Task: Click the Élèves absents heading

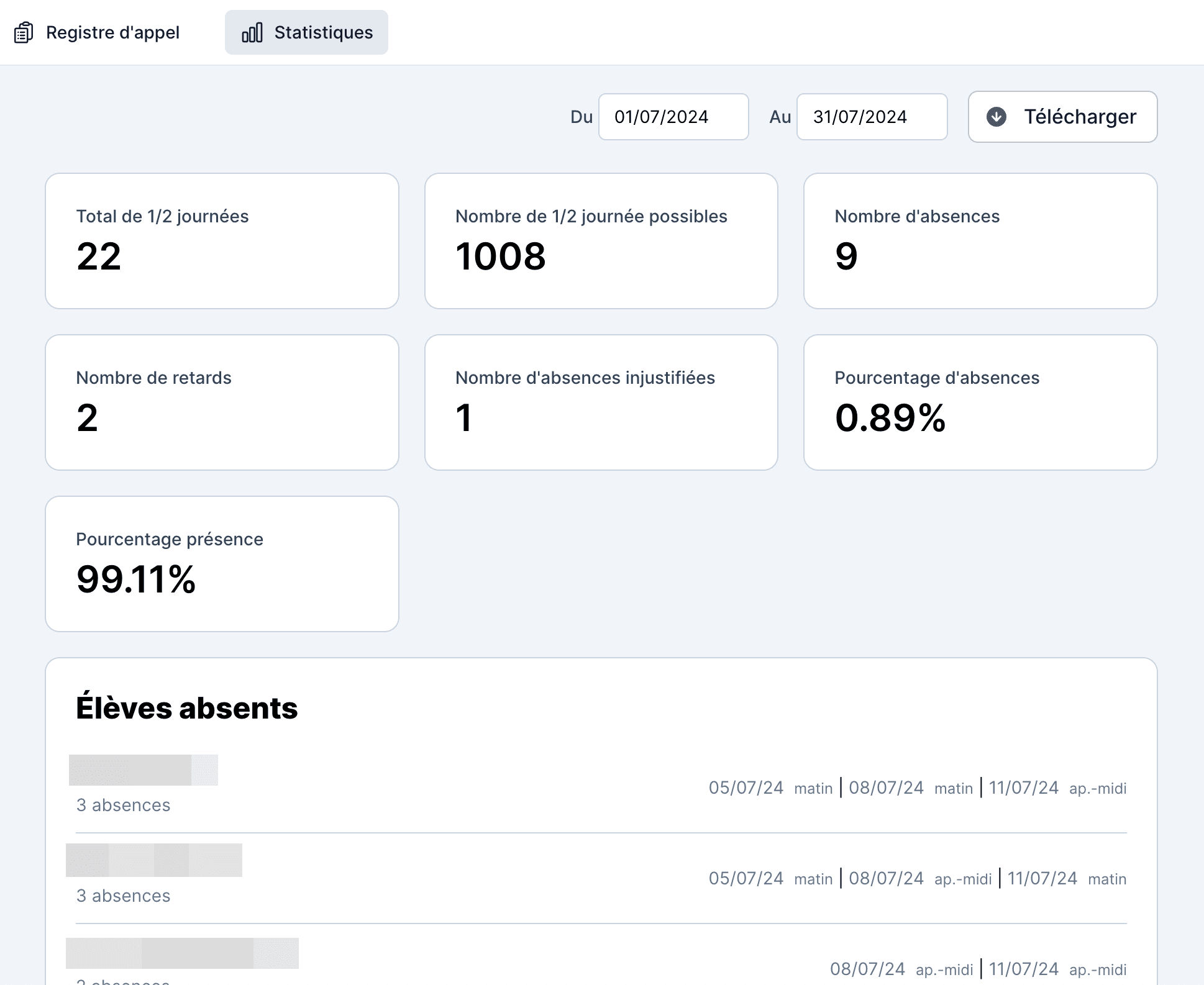Action: (x=186, y=708)
